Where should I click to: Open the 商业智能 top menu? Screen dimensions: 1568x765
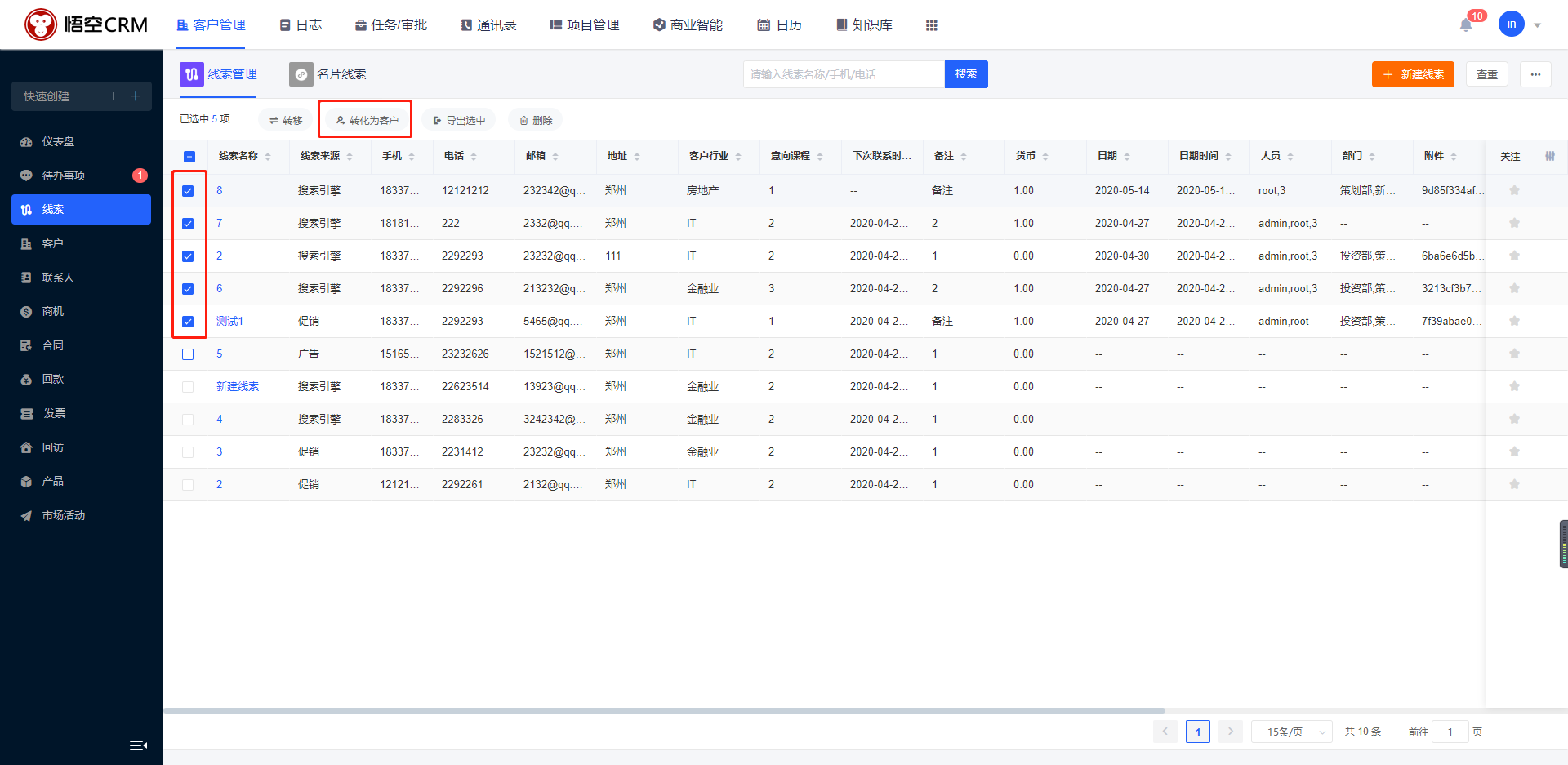[x=688, y=25]
